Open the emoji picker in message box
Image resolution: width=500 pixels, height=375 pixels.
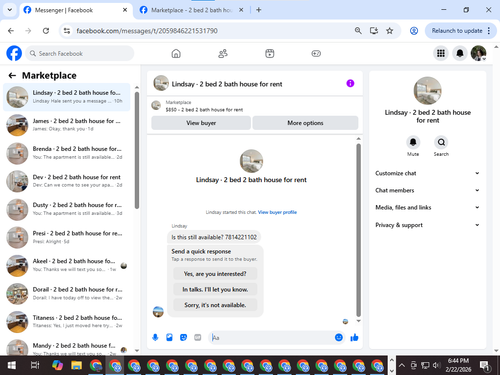(339, 338)
